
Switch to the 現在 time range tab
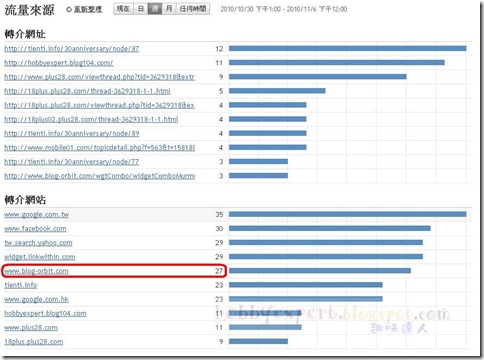(123, 9)
